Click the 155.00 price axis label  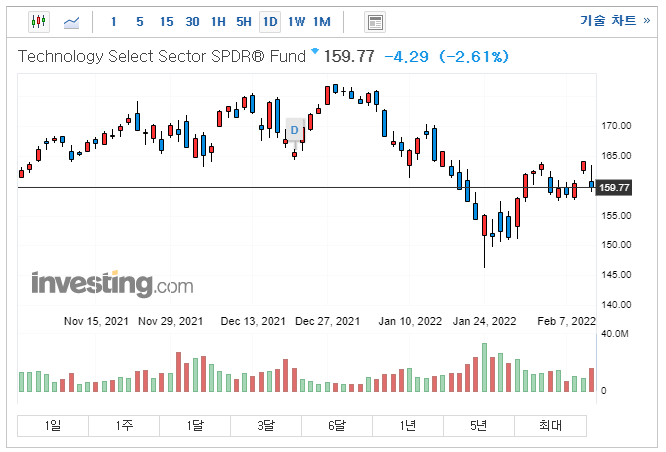pos(616,216)
